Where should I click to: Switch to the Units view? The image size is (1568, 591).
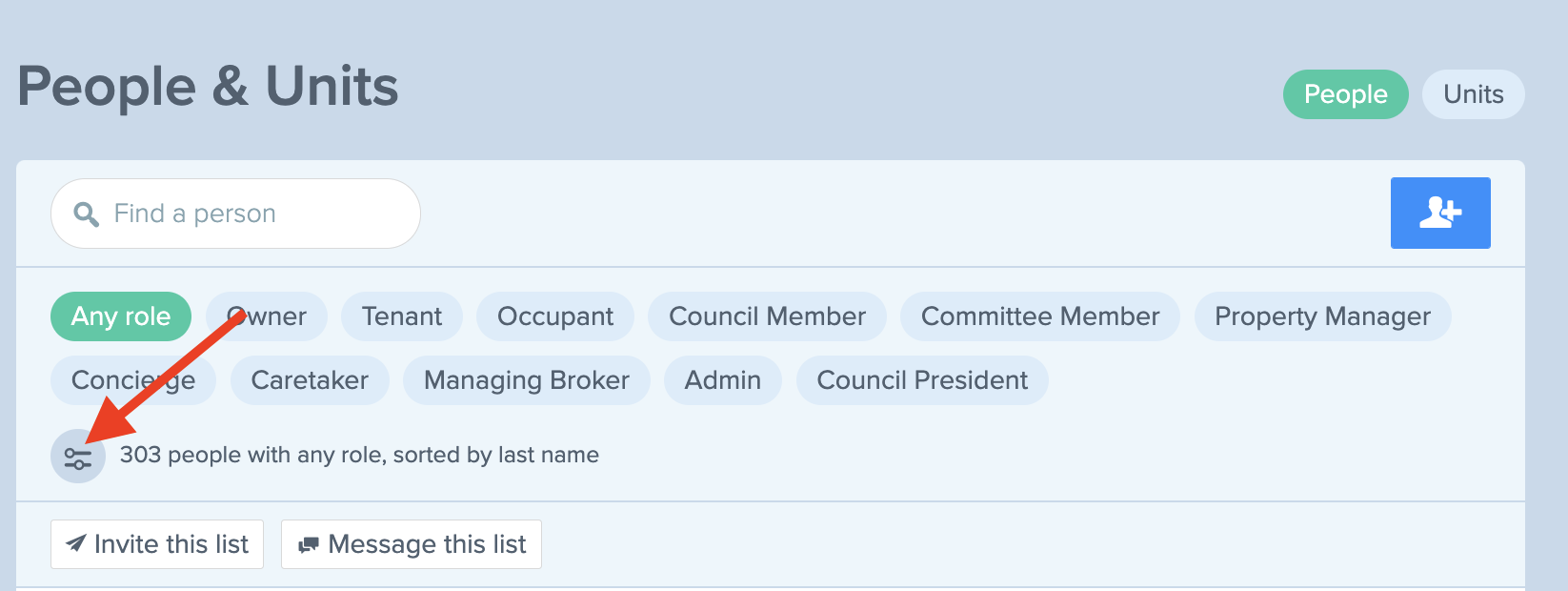pos(1473,94)
